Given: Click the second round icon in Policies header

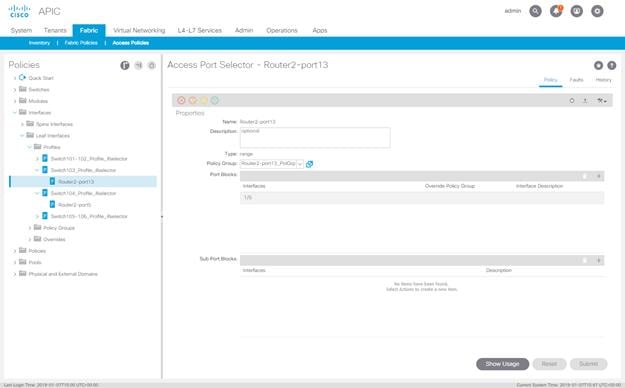Looking at the screenshot, I should point(138,65).
